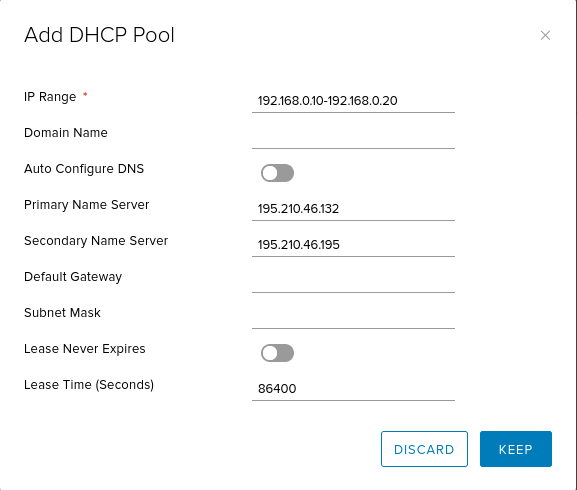577x490 pixels.
Task: Close the Add DHCP Pool dialog
Action: 545,35
